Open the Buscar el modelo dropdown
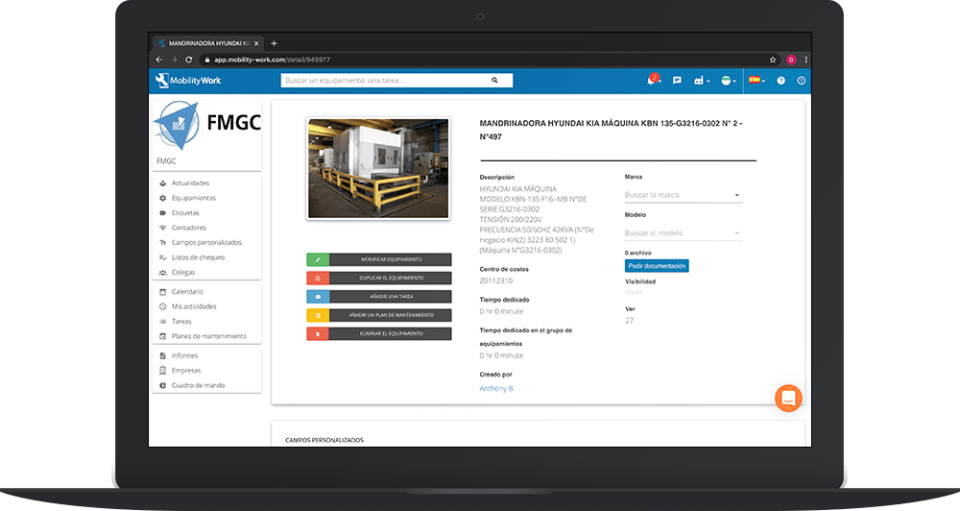Screen dimensions: 960x511 click(x=683, y=233)
